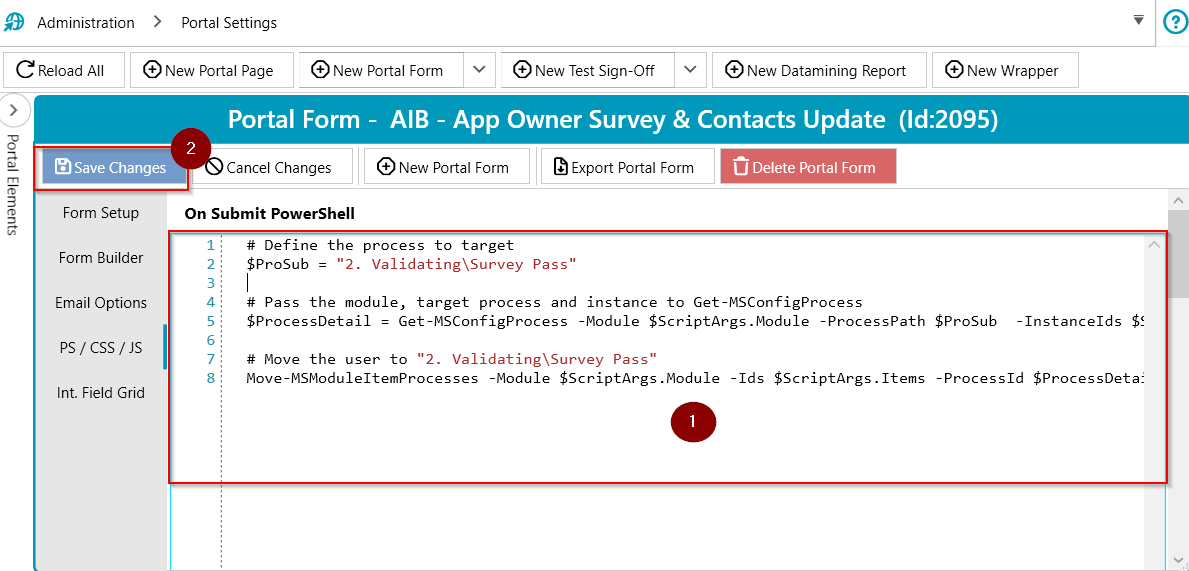Click the Administration breadcrumb

[x=86, y=23]
